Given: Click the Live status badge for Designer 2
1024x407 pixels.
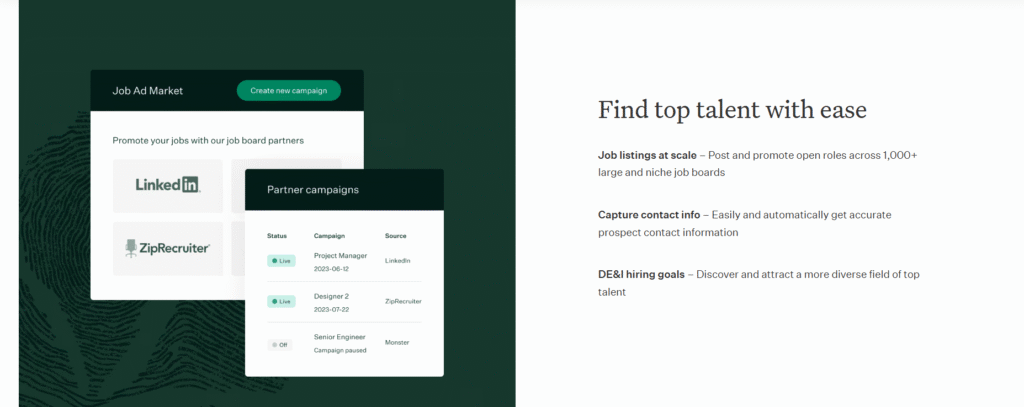Looking at the screenshot, I should [281, 301].
